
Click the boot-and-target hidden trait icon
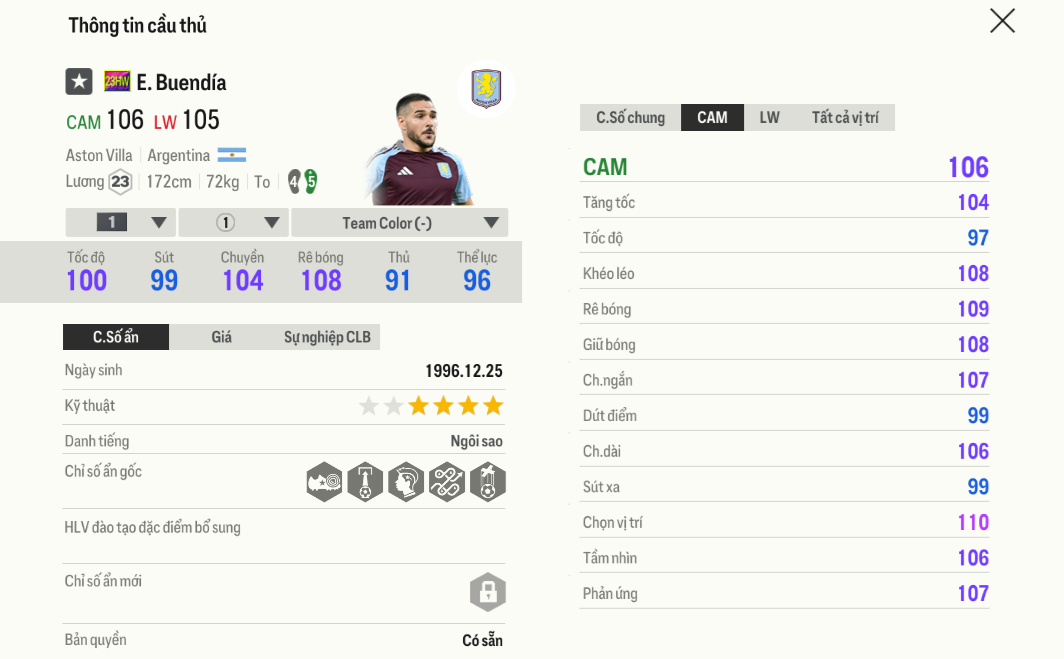[325, 482]
